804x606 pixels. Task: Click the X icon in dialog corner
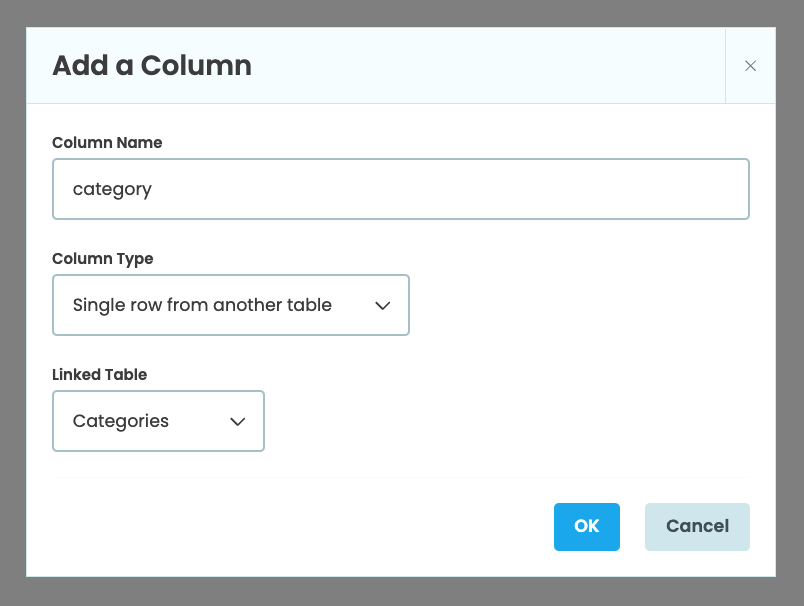pos(751,65)
